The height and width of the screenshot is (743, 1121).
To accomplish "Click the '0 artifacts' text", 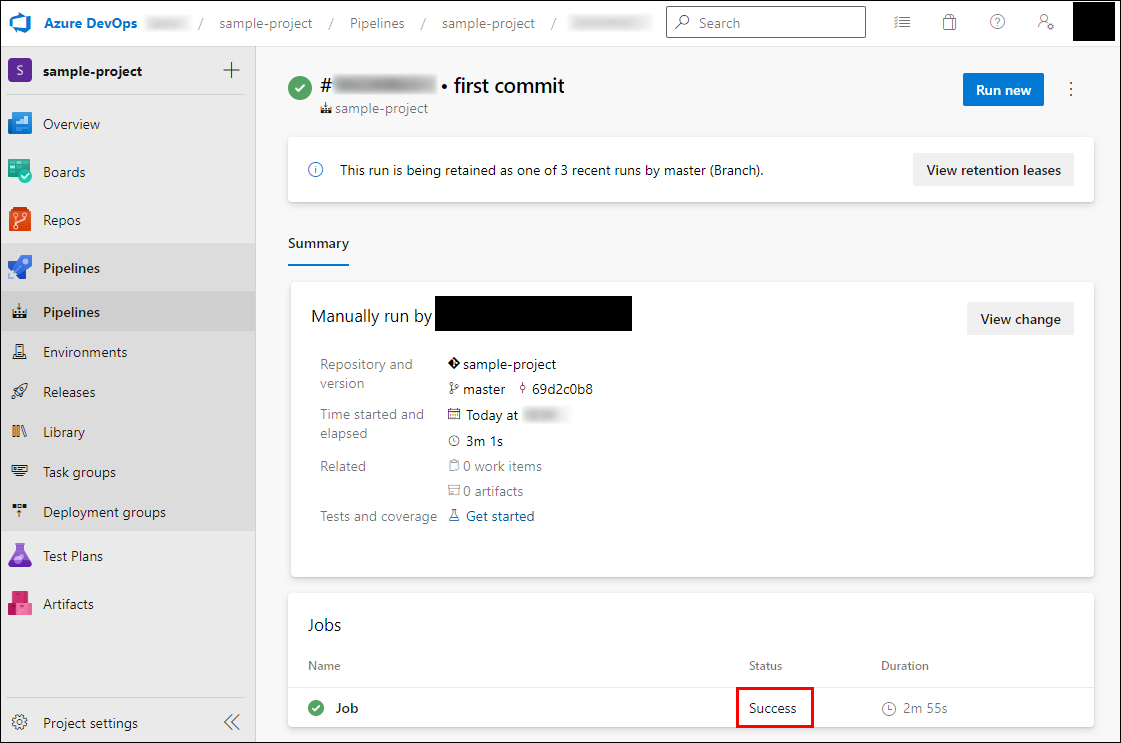I will (x=493, y=491).
